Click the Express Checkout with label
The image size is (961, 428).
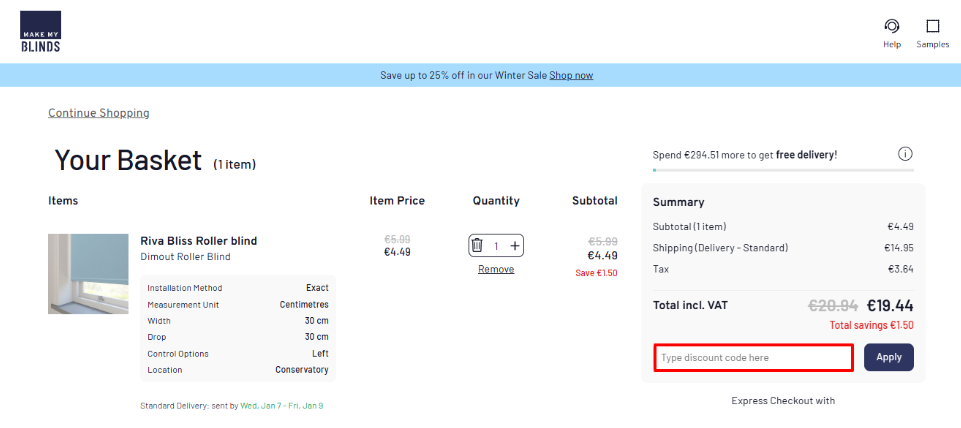782,401
